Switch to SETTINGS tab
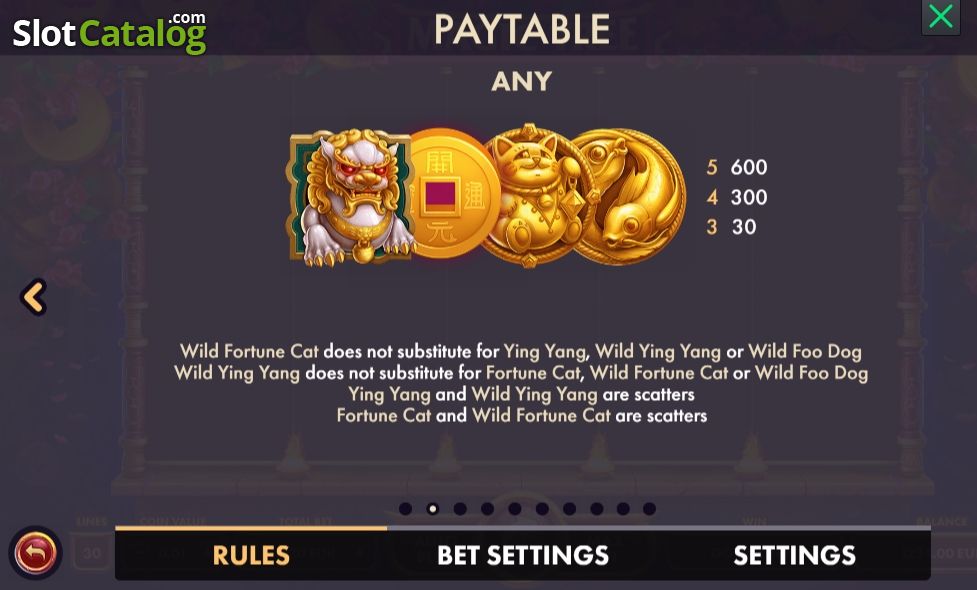Image resolution: width=977 pixels, height=590 pixels. click(794, 555)
